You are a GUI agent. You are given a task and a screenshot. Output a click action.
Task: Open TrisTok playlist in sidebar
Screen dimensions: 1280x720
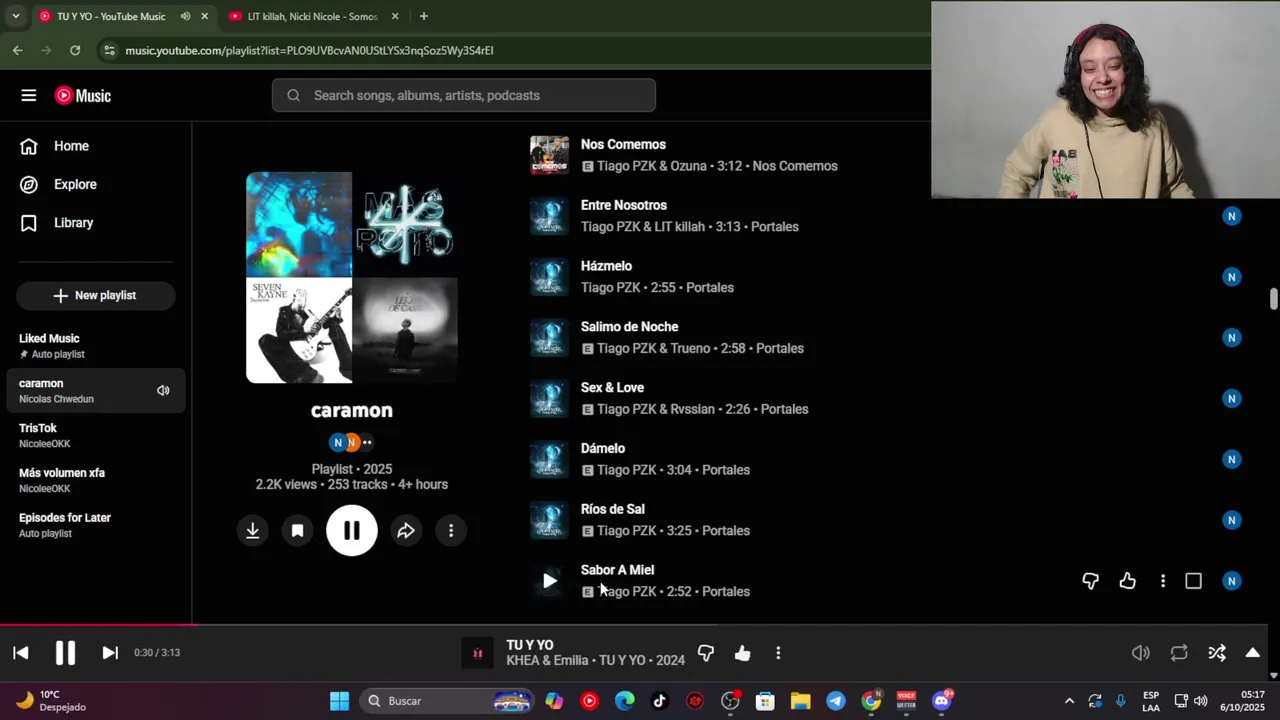click(96, 435)
